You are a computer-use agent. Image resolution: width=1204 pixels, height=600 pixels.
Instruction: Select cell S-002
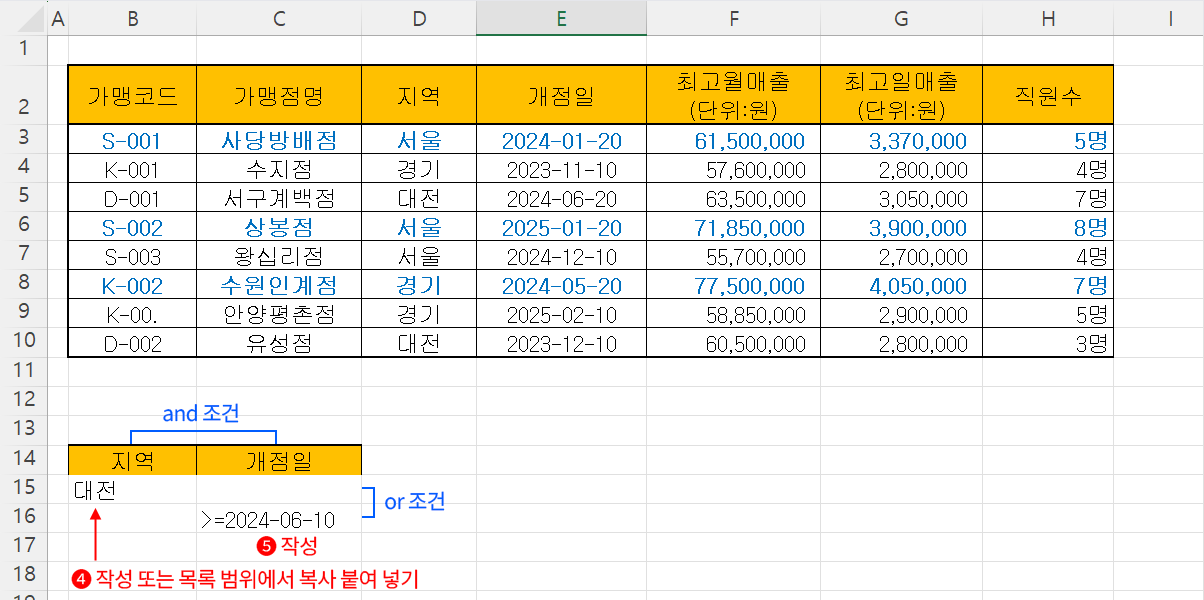132,226
